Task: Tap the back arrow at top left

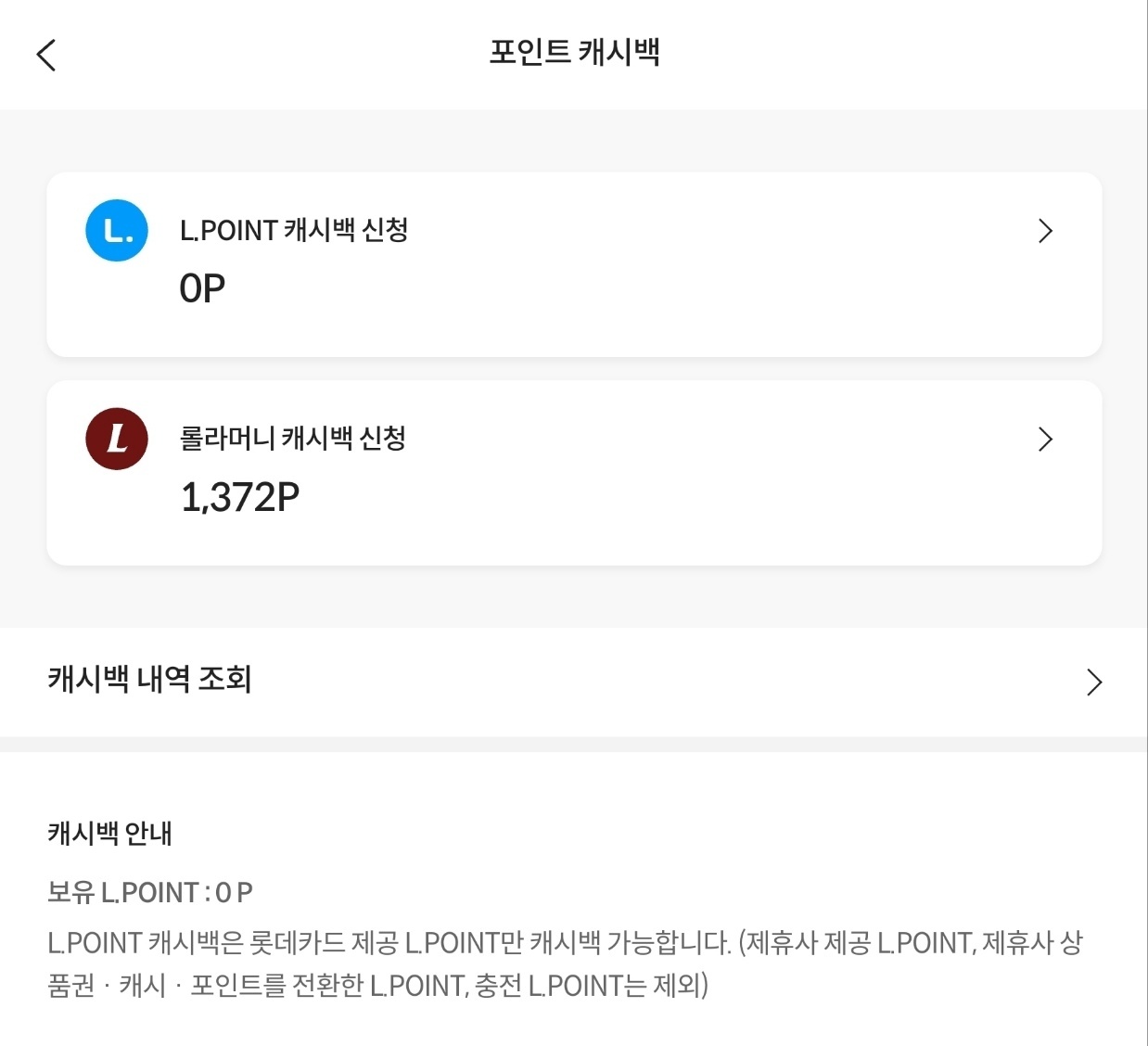Action: tap(45, 55)
